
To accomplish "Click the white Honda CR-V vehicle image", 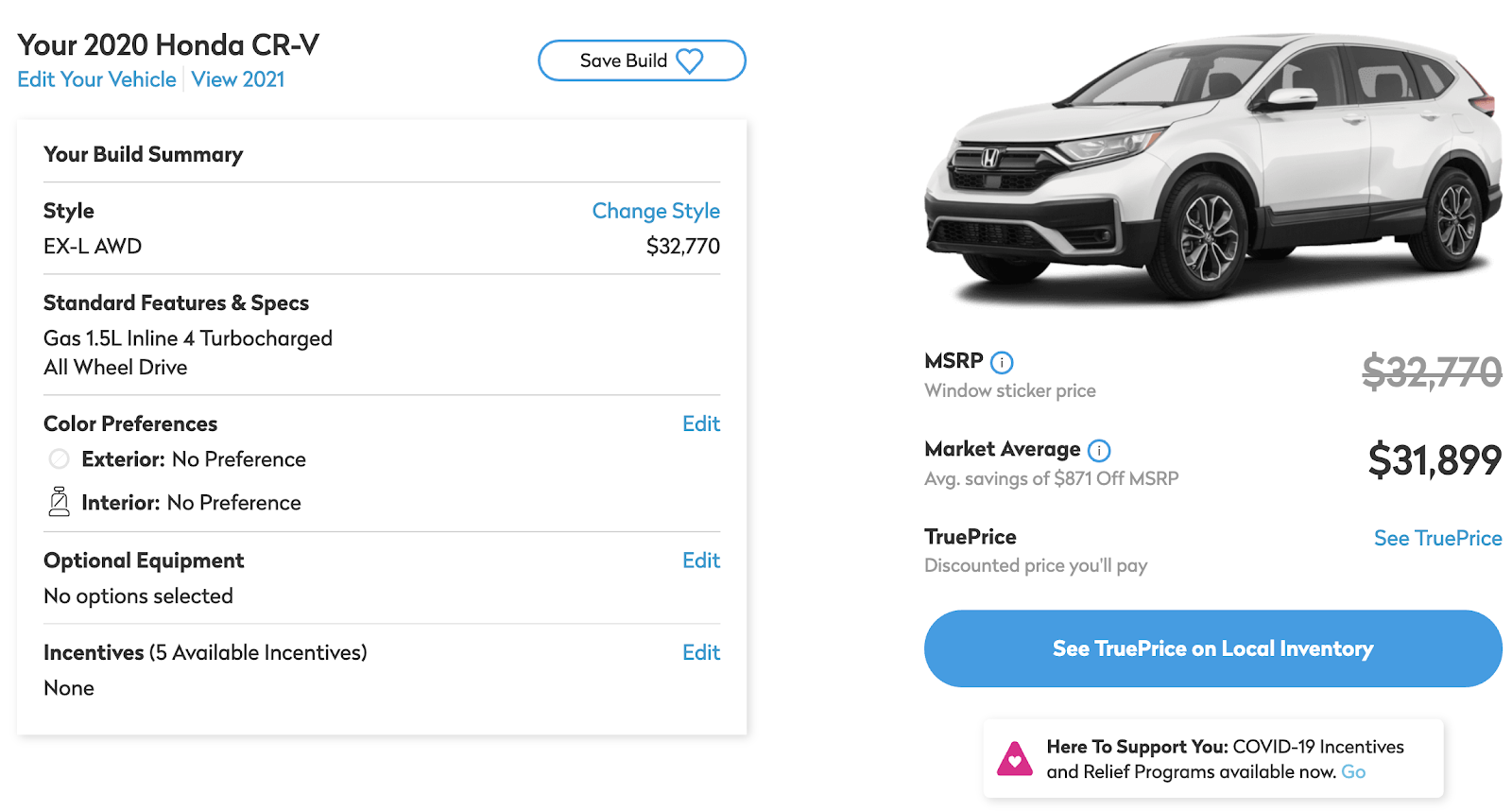I will coord(1210,161).
